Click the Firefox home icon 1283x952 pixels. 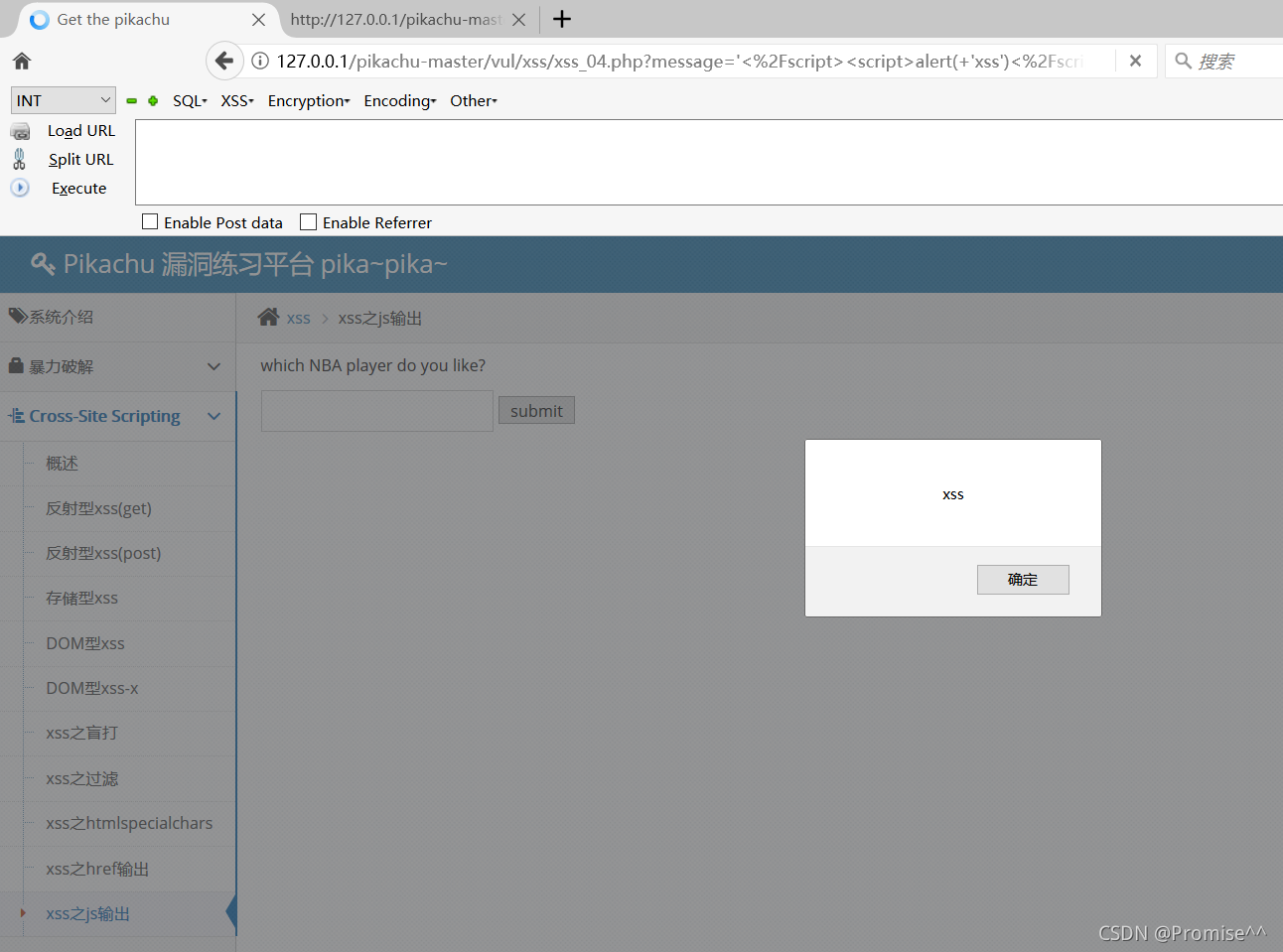[x=22, y=62]
